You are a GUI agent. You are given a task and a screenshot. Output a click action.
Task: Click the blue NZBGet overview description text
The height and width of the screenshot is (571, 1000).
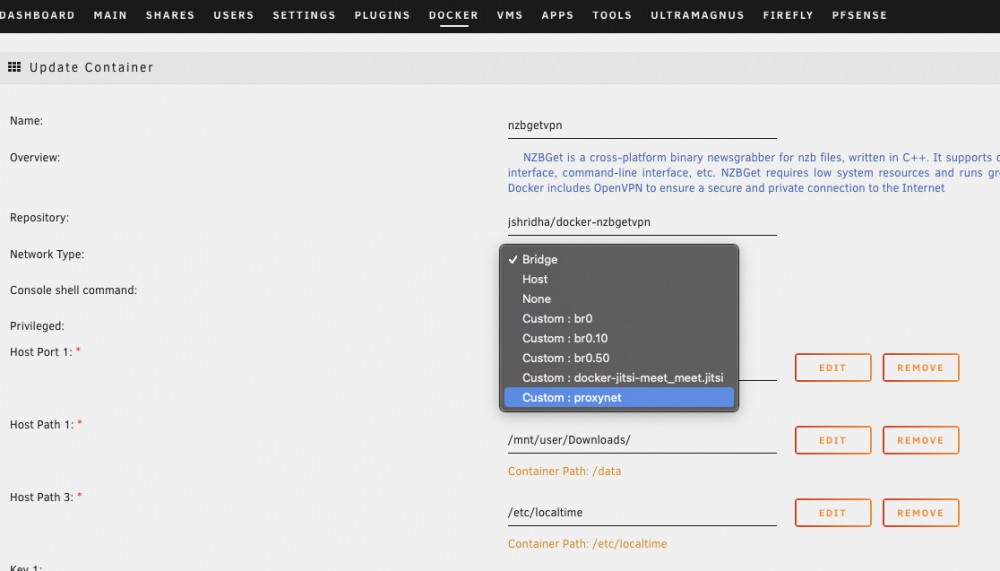[754, 173]
